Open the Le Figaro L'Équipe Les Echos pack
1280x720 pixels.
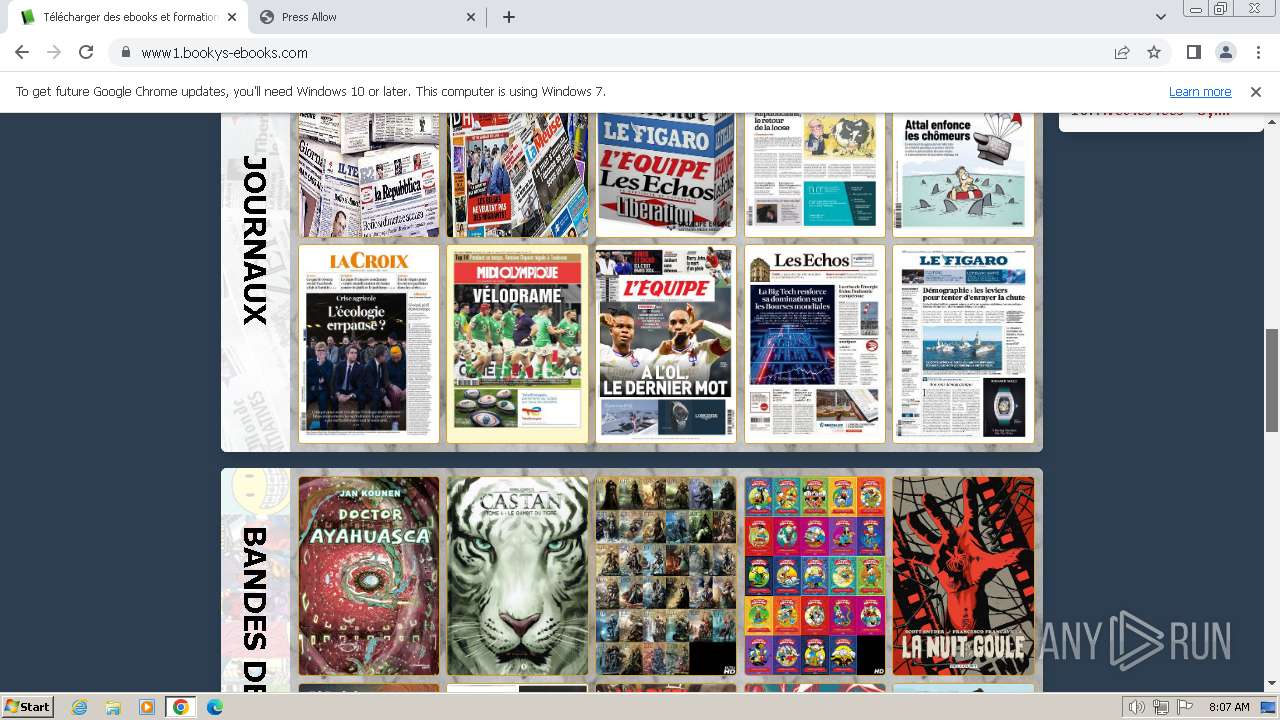(665, 175)
